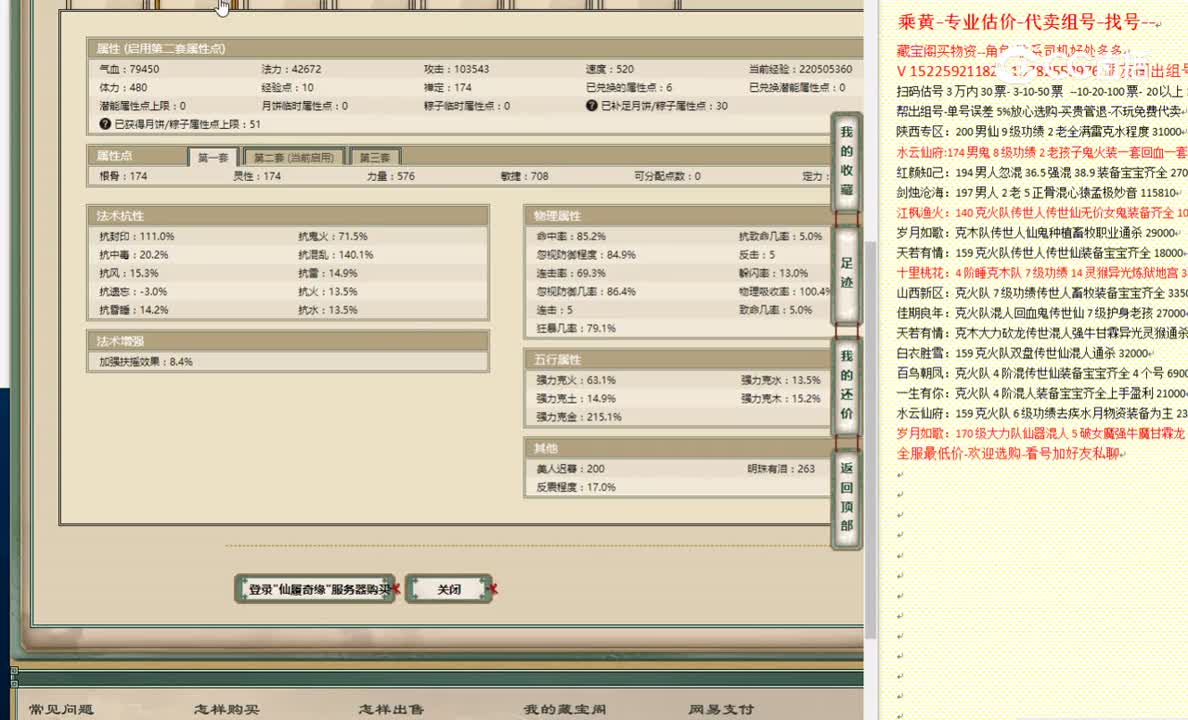Open the 怎样出售 footer link
The height and width of the screenshot is (720, 1188).
[391, 709]
